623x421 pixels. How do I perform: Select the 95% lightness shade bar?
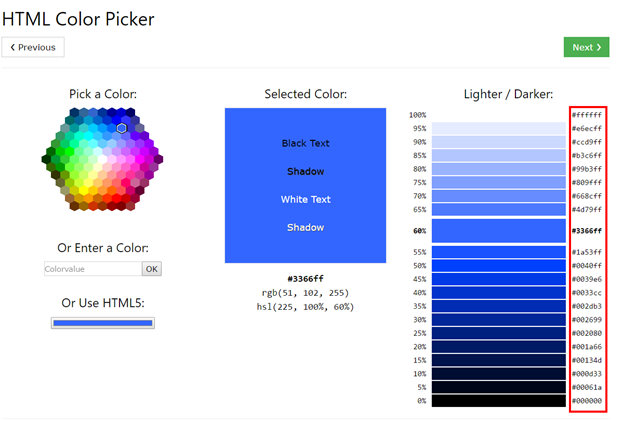click(499, 129)
